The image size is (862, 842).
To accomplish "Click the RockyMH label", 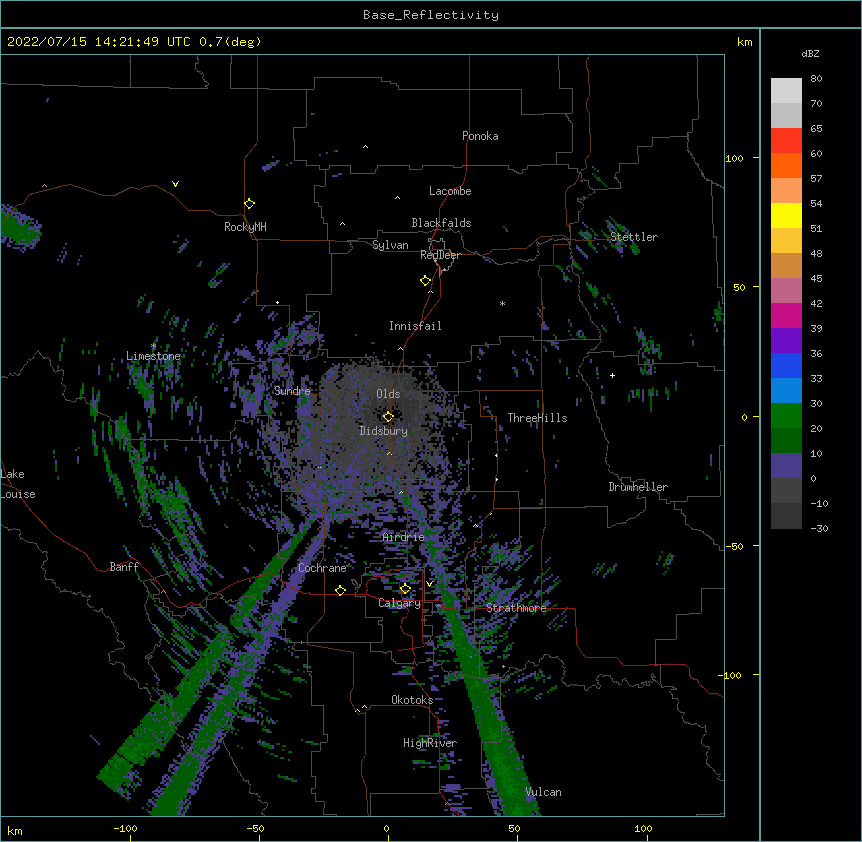I will click(x=245, y=227).
